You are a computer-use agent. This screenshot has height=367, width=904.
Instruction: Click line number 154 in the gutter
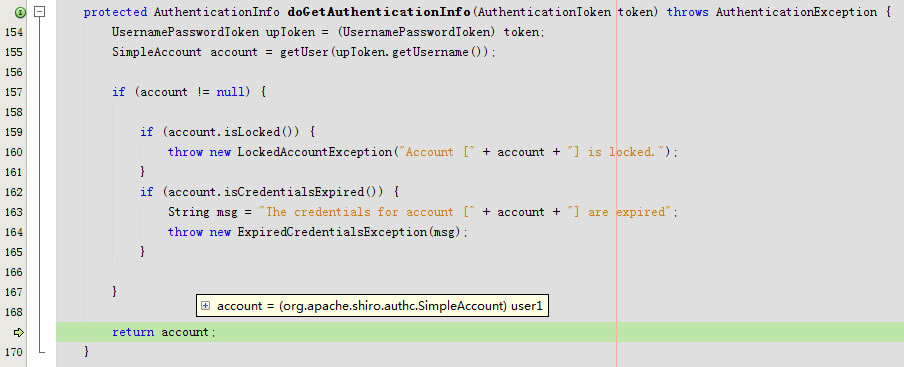point(13,32)
